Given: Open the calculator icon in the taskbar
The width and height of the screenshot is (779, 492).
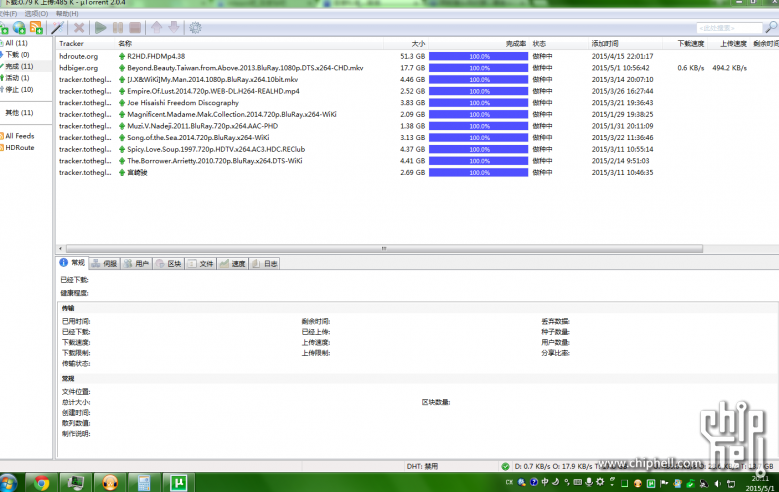Looking at the screenshot, I should coord(144,483).
